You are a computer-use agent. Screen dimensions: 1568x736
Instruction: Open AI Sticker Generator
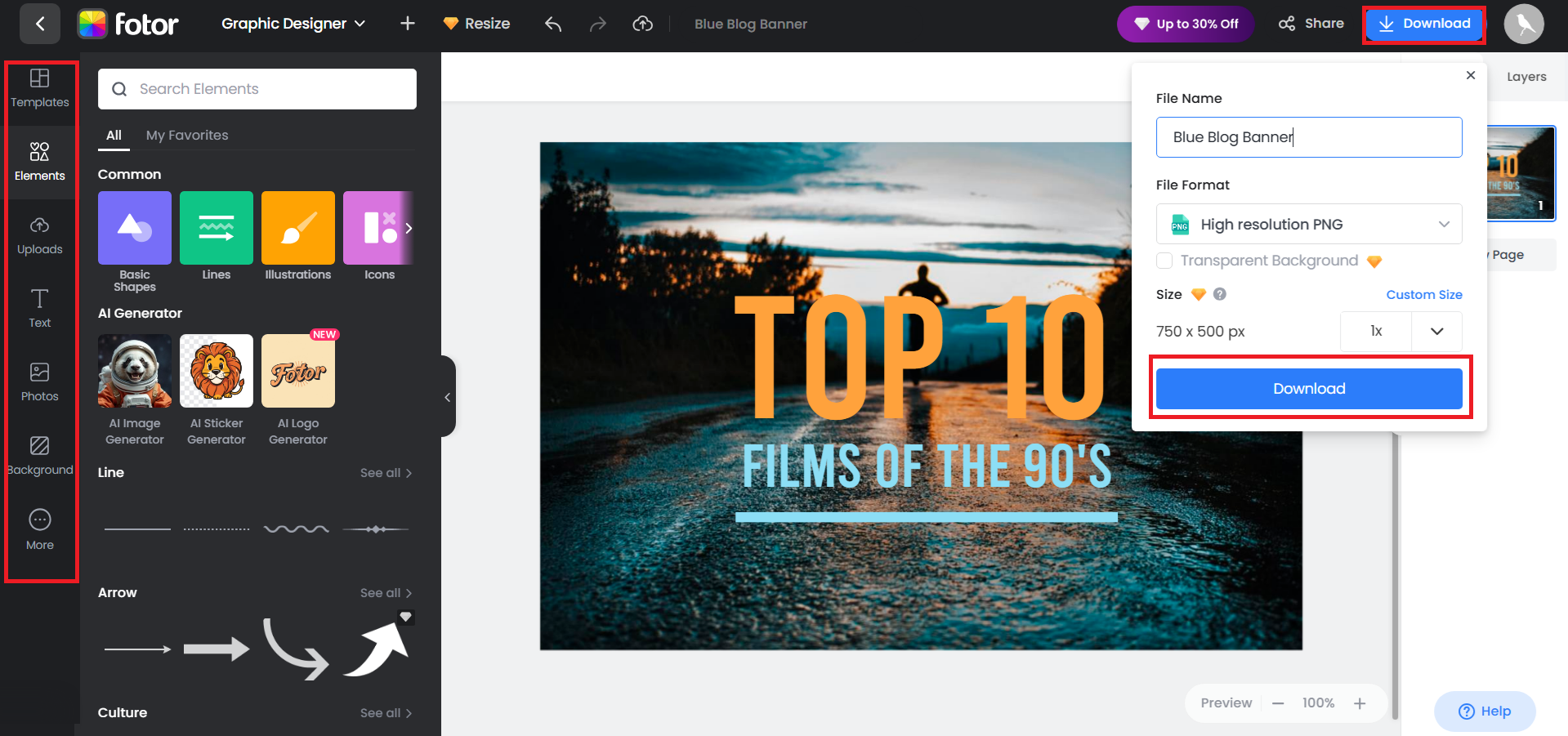click(x=217, y=371)
